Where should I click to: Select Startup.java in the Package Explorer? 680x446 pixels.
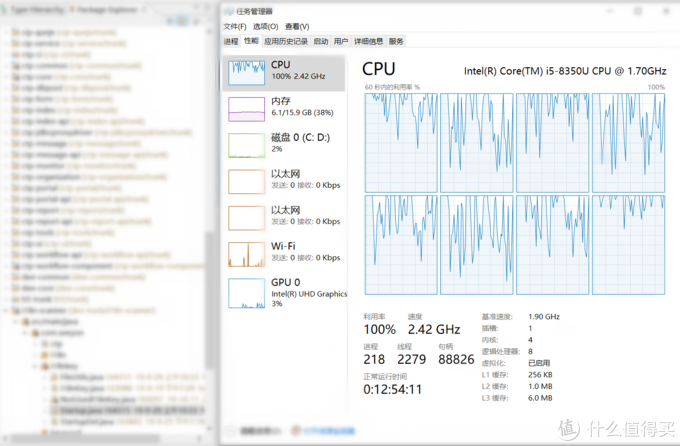127,410
